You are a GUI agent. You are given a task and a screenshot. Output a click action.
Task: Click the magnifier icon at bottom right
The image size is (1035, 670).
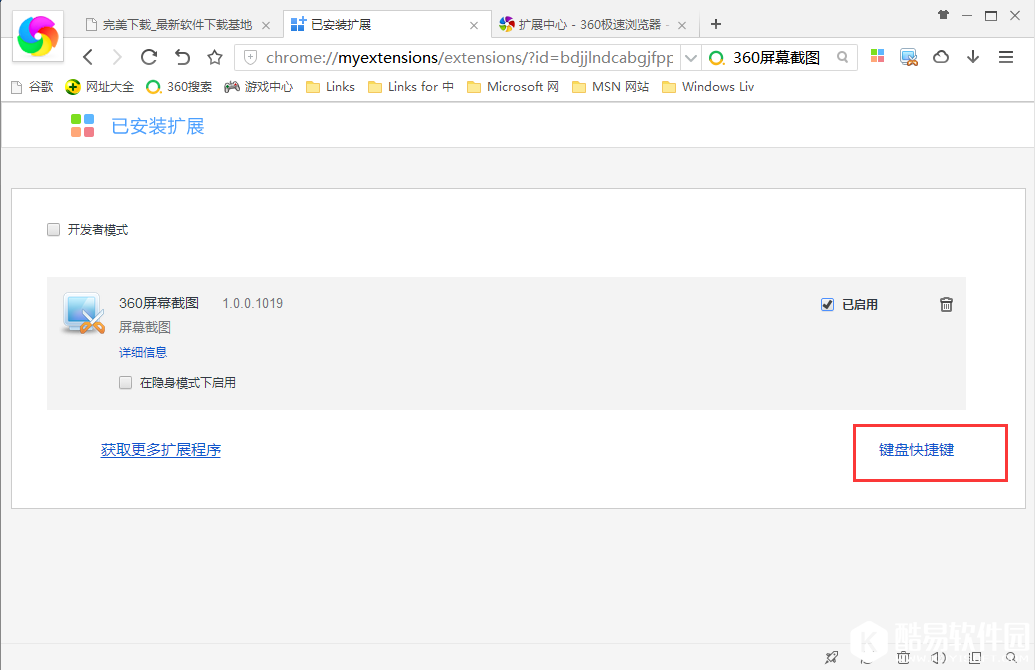click(x=1010, y=657)
